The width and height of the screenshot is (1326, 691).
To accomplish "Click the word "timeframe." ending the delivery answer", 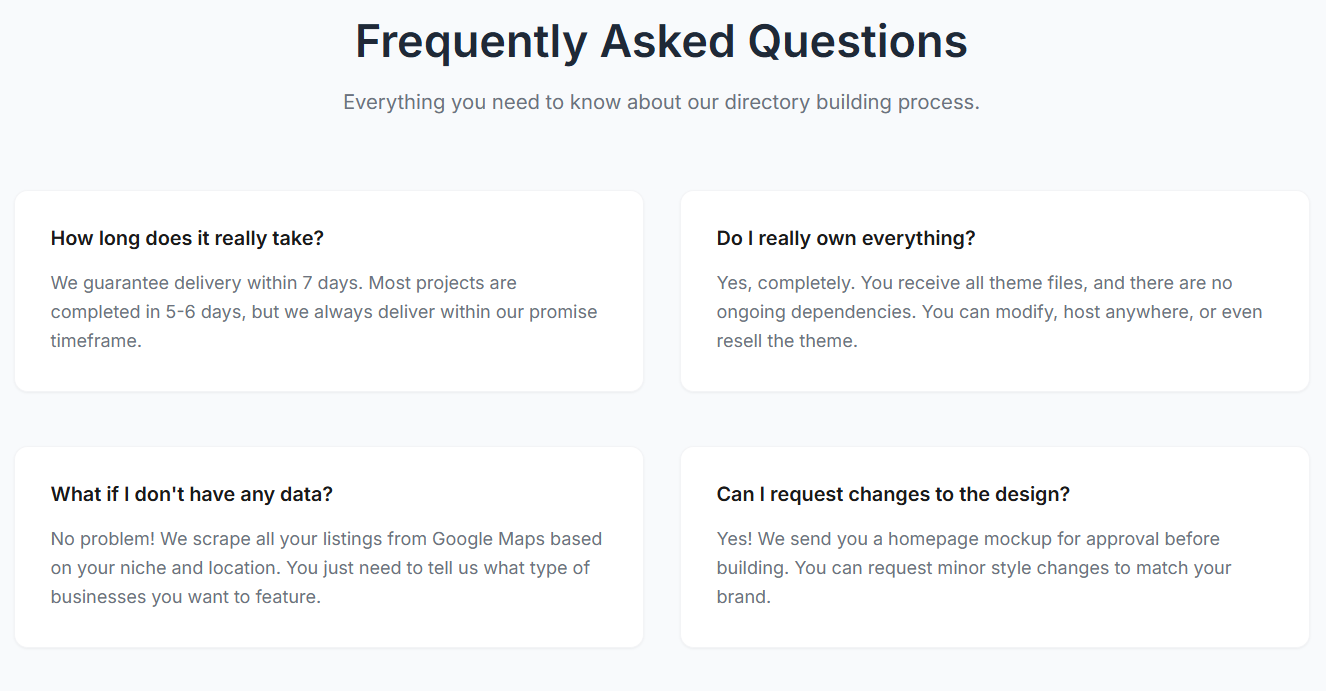I will point(96,341).
